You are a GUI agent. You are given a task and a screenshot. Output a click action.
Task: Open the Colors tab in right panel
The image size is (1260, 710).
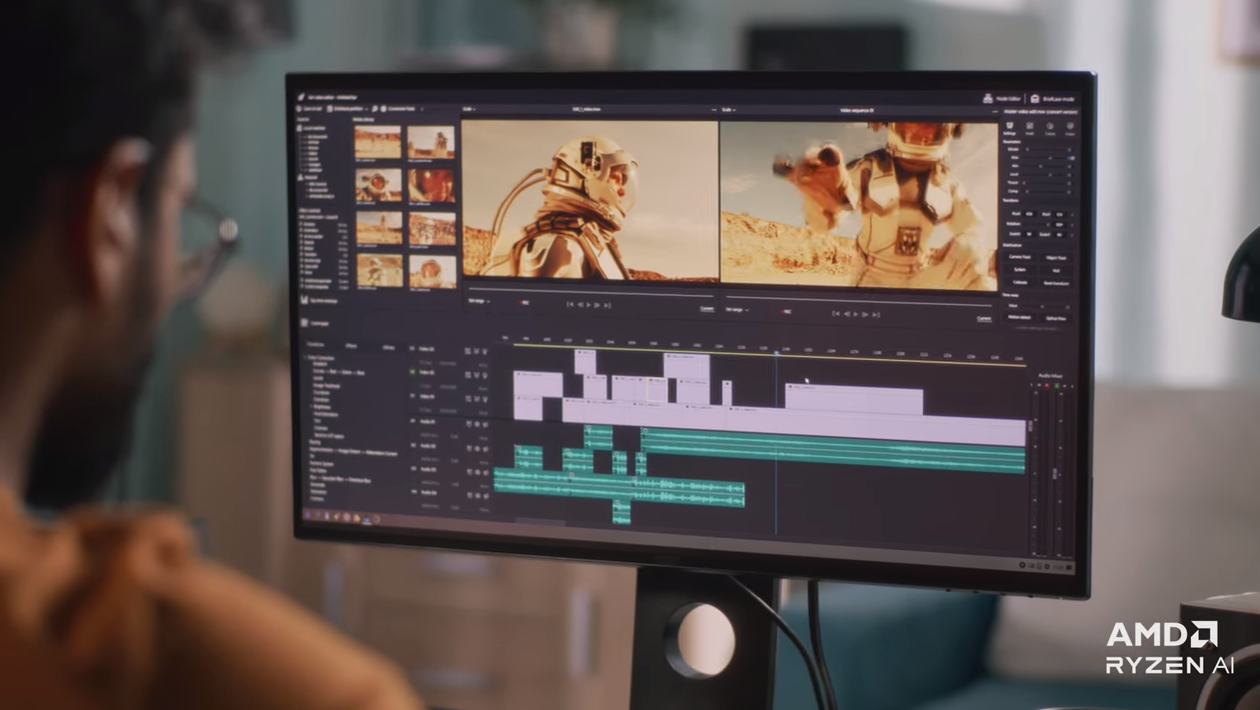(x=1050, y=129)
